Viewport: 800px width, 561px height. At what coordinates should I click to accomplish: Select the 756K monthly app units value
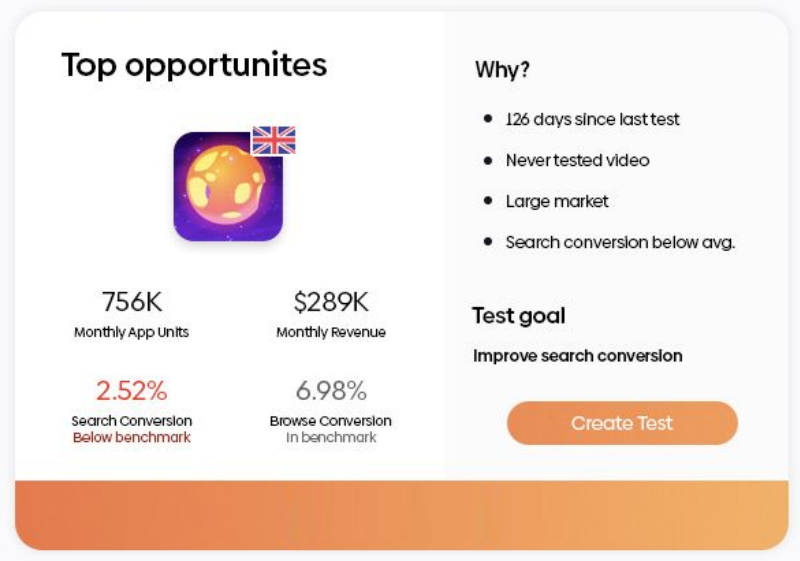131,302
